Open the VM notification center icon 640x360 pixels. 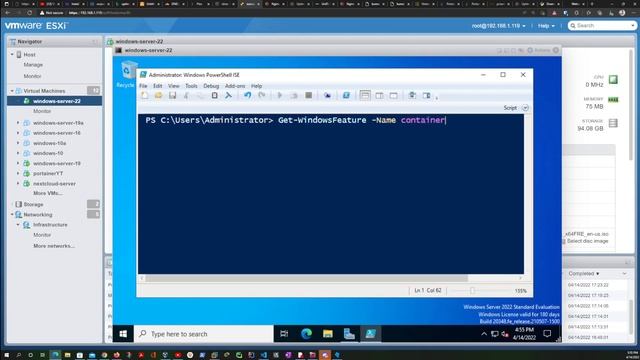point(547,334)
